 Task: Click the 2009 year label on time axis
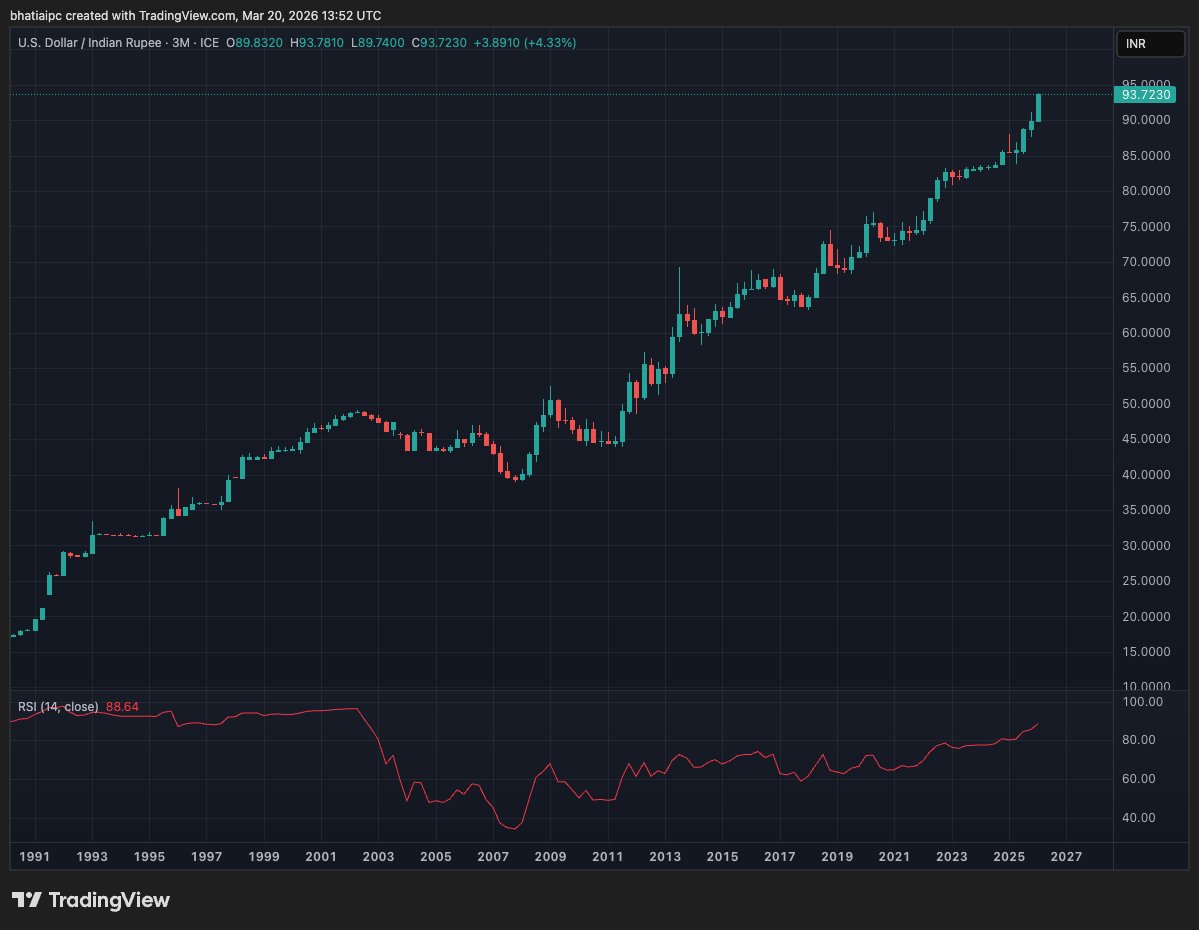tap(551, 857)
